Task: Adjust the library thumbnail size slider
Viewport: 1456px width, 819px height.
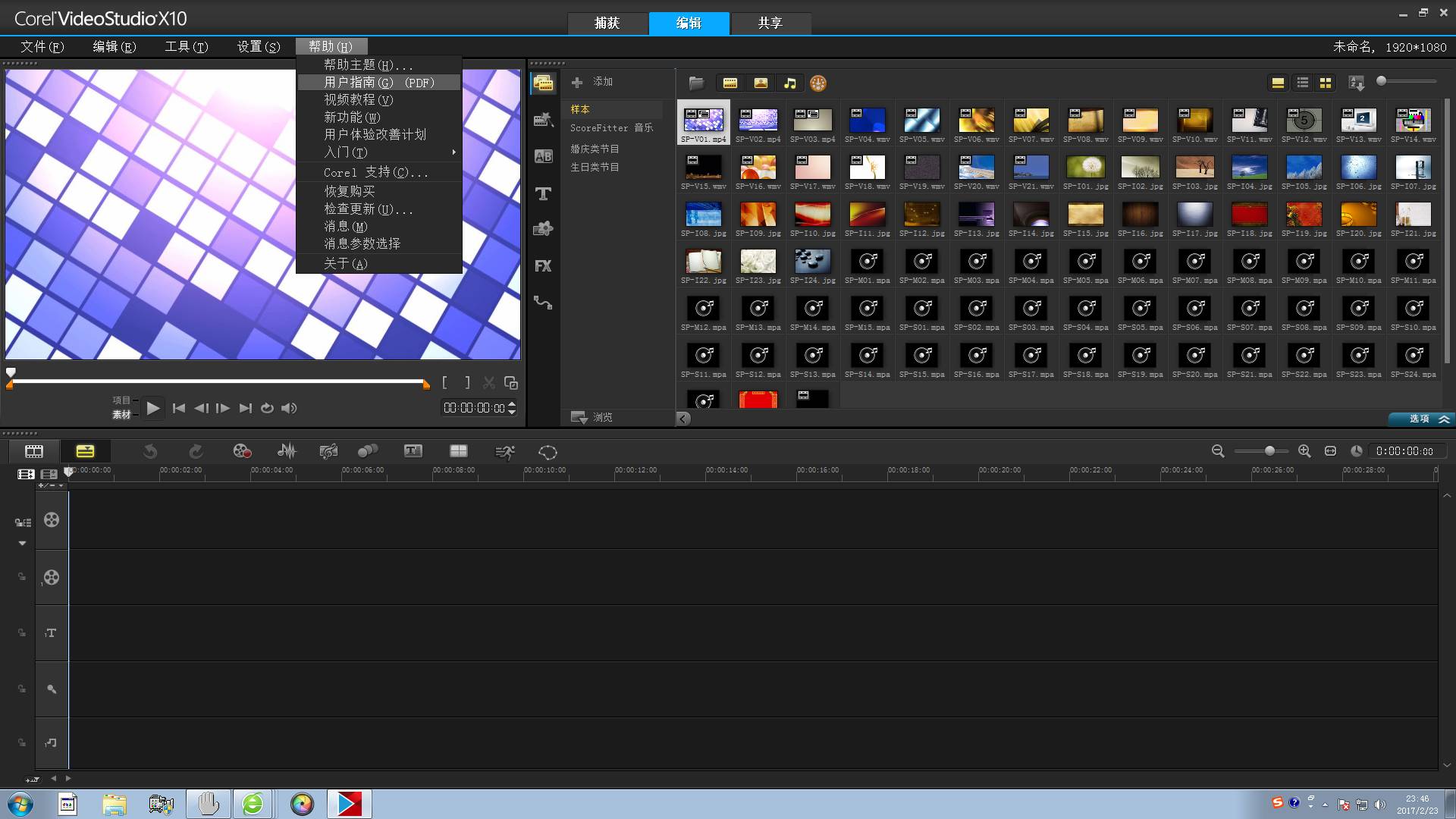Action: (1407, 81)
